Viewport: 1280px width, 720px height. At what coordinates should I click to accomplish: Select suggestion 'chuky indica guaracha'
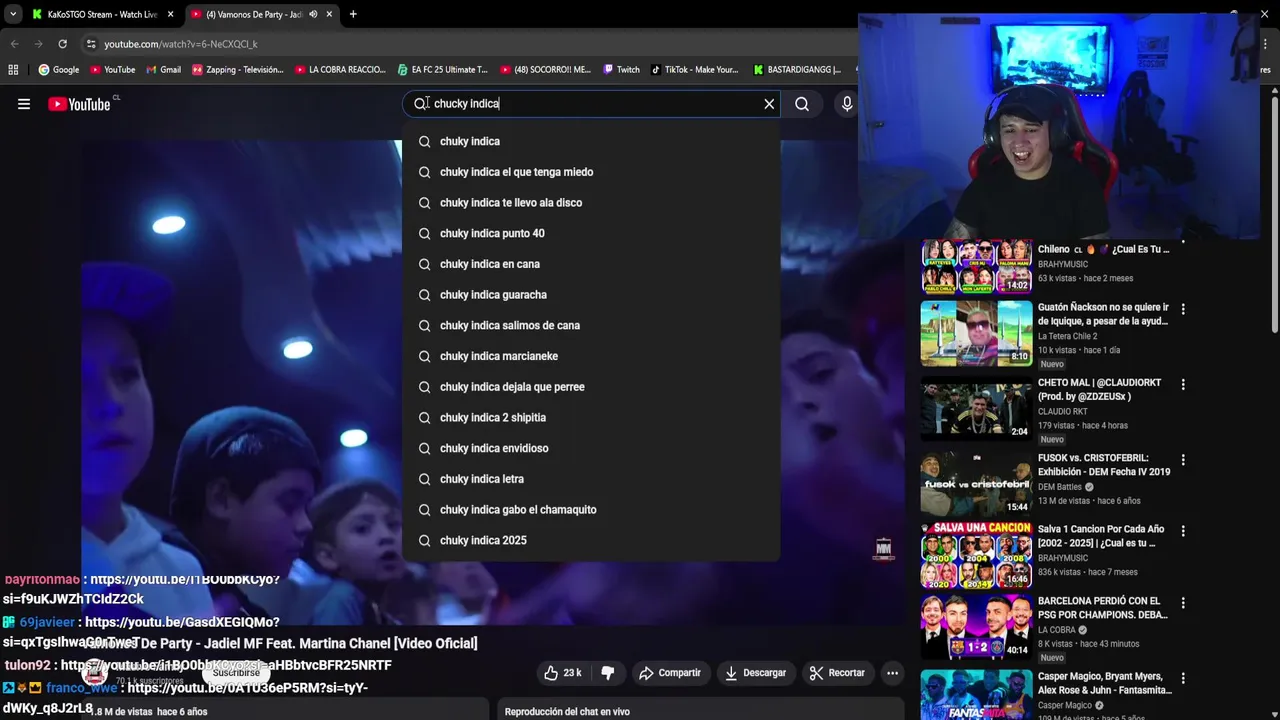(591, 295)
